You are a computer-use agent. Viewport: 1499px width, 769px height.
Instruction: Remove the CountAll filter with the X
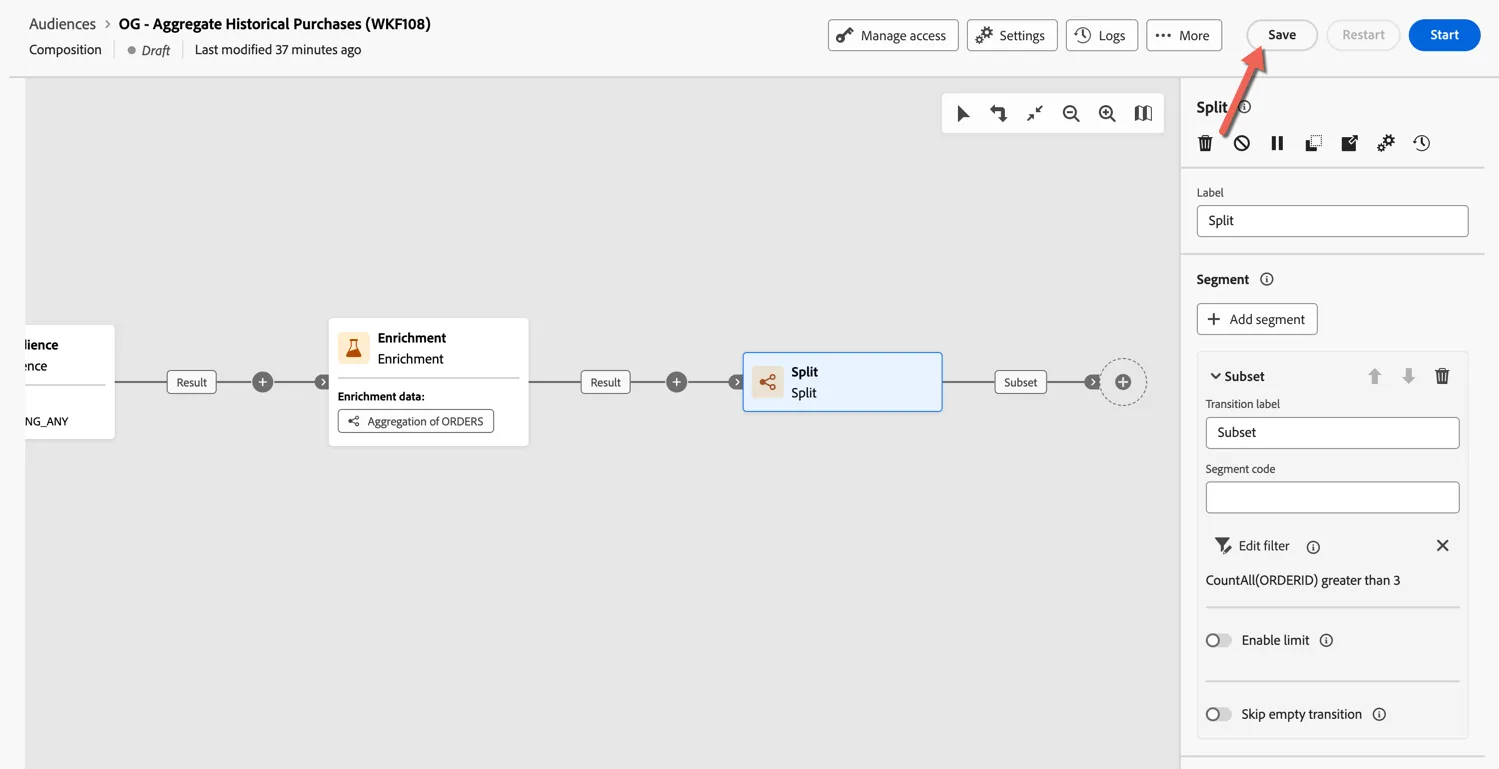point(1442,546)
